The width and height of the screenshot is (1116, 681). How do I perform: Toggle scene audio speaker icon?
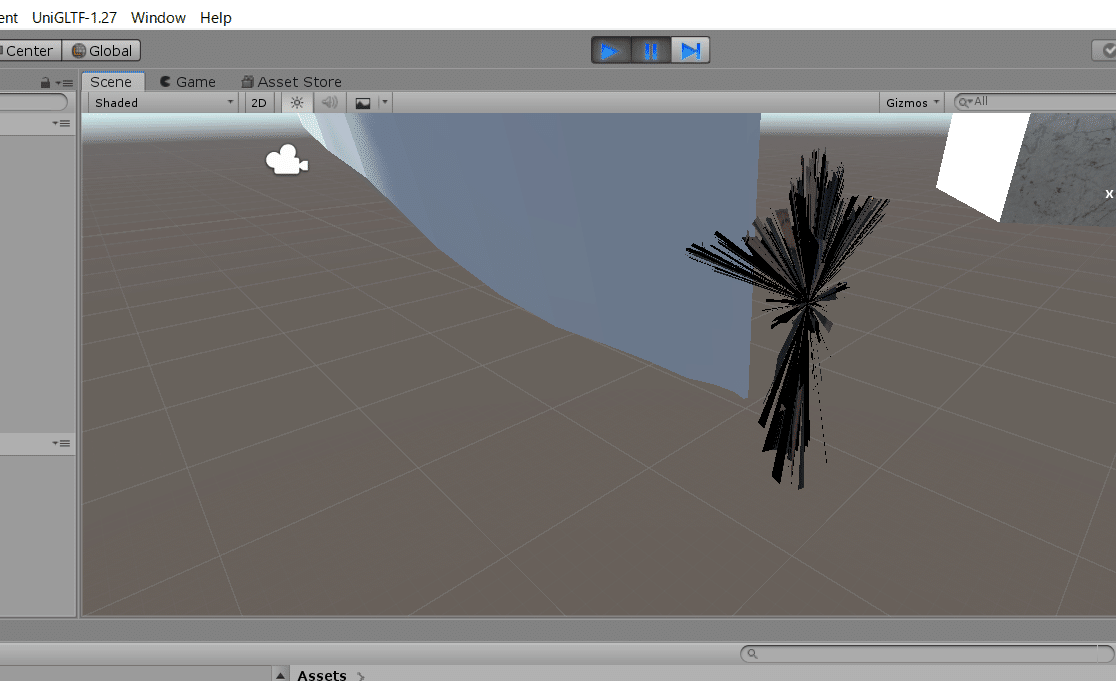(x=329, y=102)
